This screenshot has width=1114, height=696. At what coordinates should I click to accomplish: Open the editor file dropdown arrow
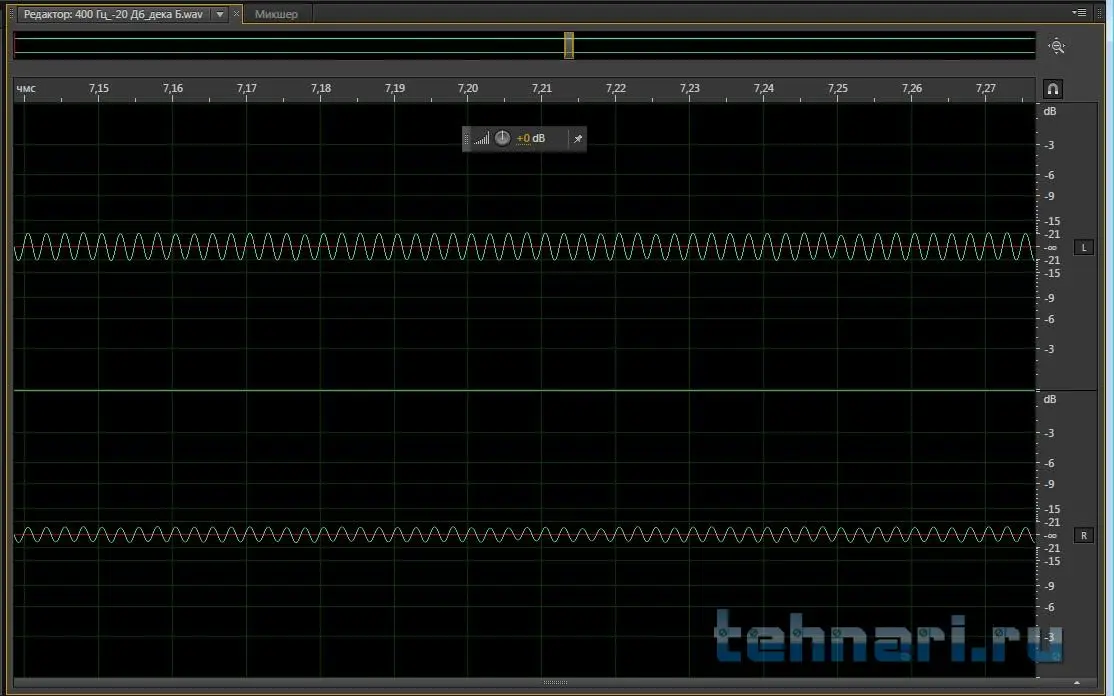[220, 14]
